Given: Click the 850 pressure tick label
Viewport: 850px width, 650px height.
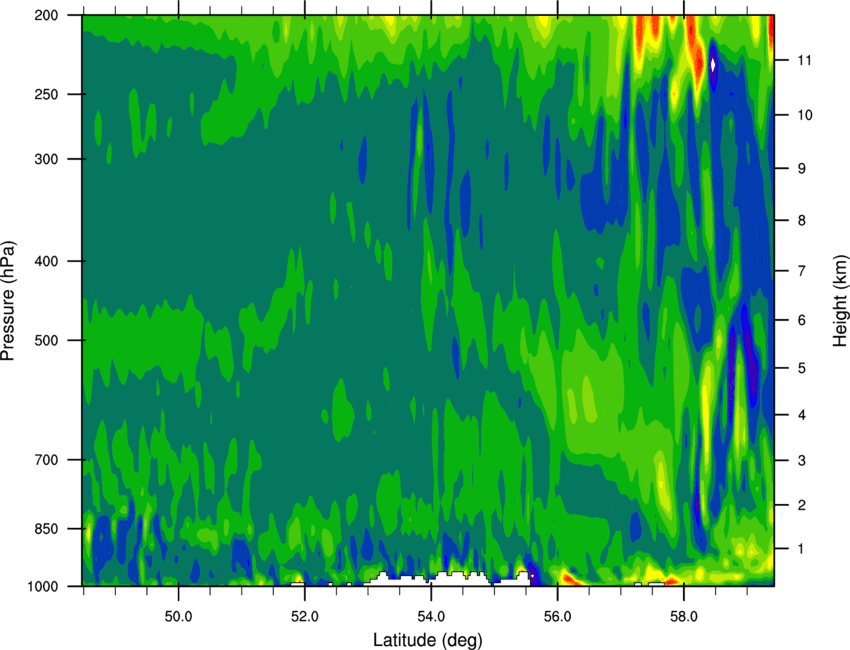Looking at the screenshot, I should click(x=47, y=529).
